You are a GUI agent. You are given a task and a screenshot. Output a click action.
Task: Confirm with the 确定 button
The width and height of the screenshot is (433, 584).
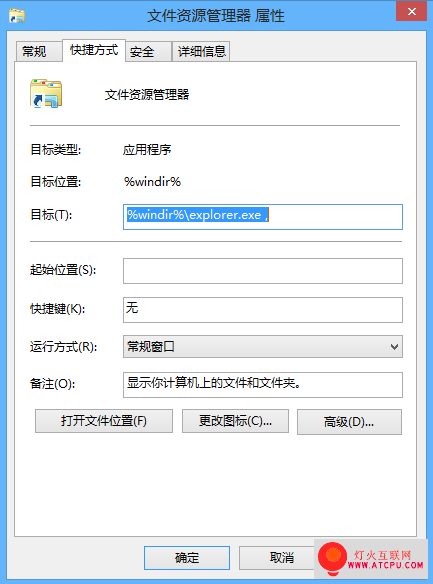coord(187,558)
